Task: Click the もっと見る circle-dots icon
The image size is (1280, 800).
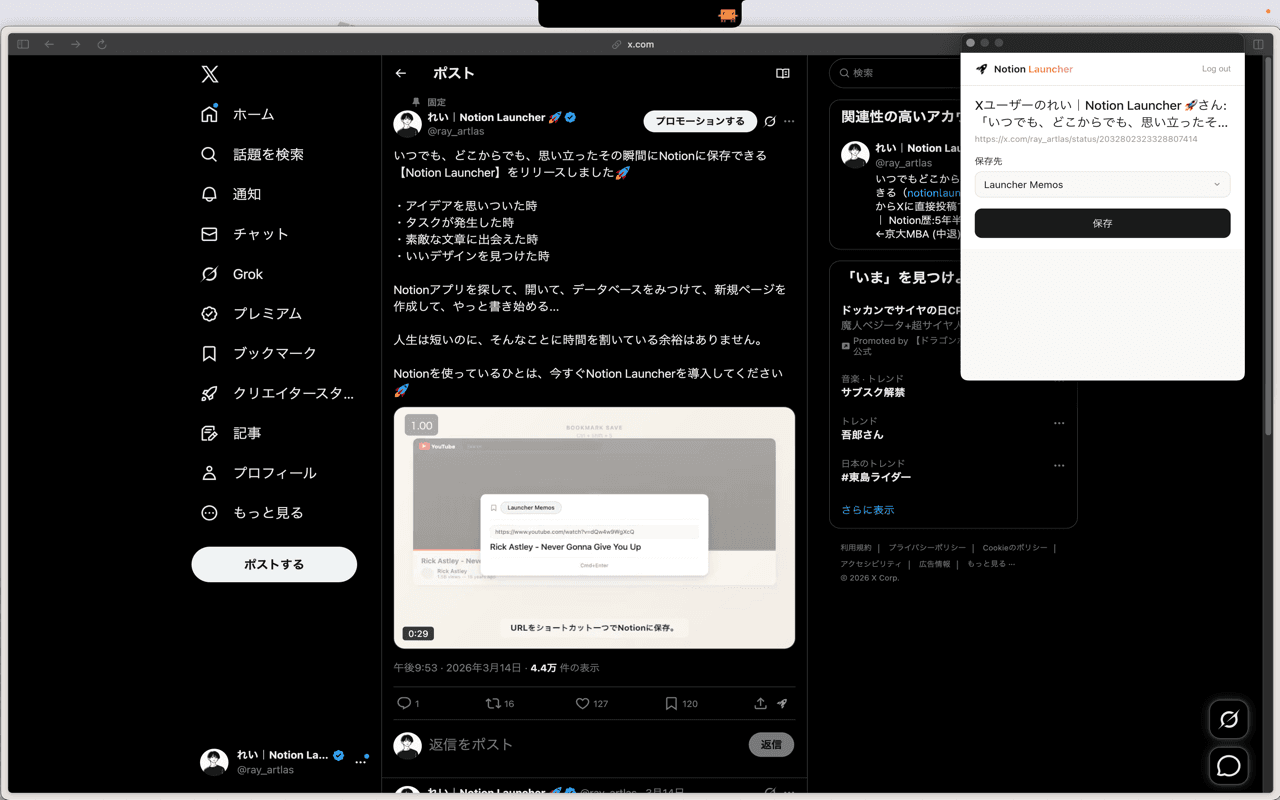Action: [209, 513]
